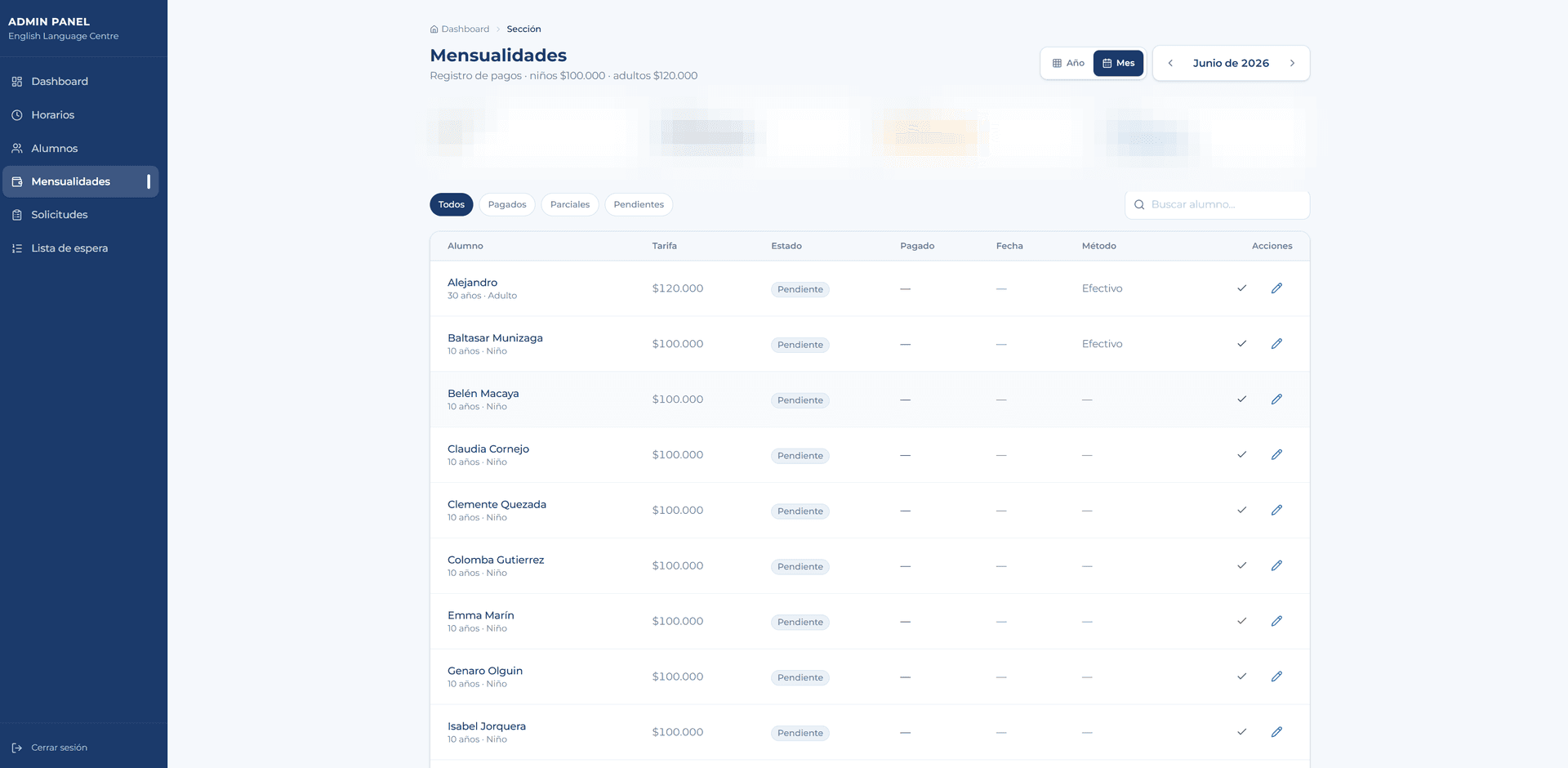Screen dimensions: 1568x768
Task: Mark Claudia Cornejo as paid with checkmark
Action: click(1241, 455)
